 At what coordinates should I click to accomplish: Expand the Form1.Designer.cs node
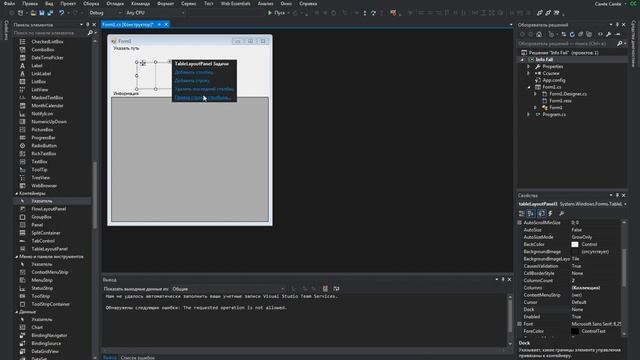pos(536,94)
